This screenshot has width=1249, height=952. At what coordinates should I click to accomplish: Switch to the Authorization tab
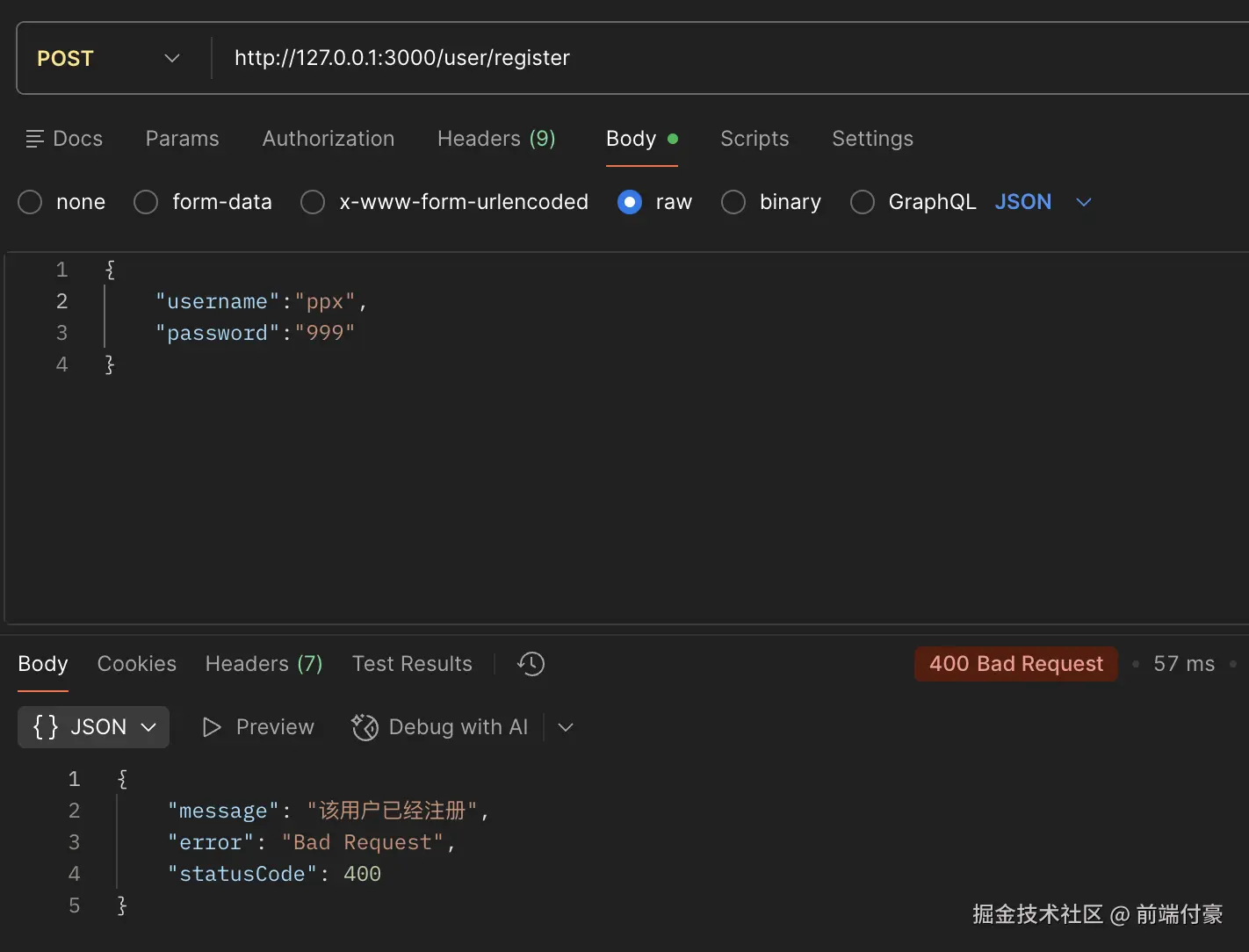[328, 139]
